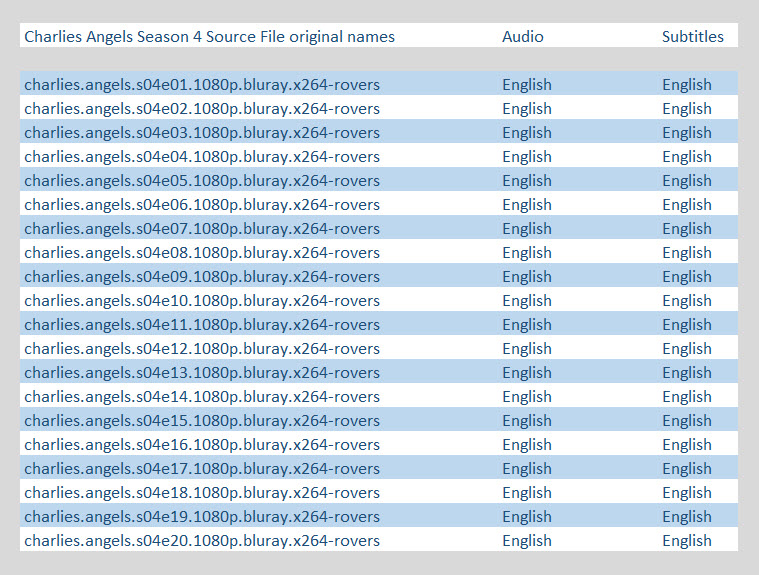759x575 pixels.
Task: Select file name charlies.angels.s04e09.1080p.bluray.x264-rovers
Action: [x=202, y=276]
